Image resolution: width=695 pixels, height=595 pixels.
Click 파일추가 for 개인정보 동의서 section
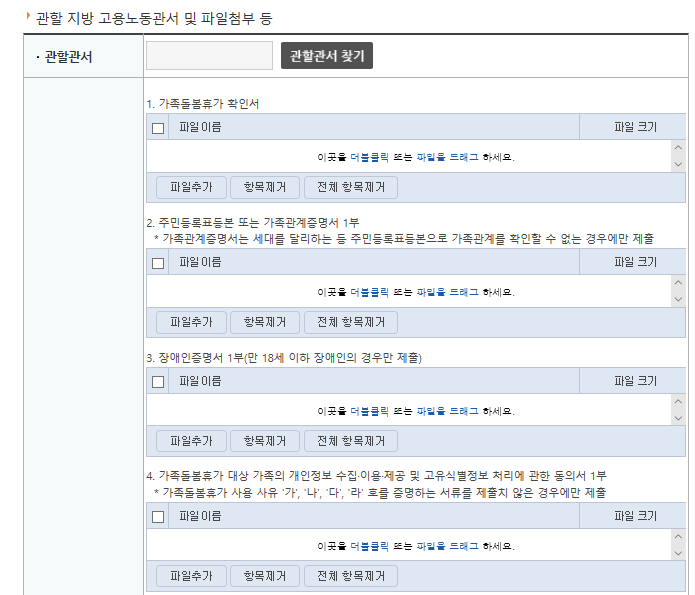click(191, 576)
